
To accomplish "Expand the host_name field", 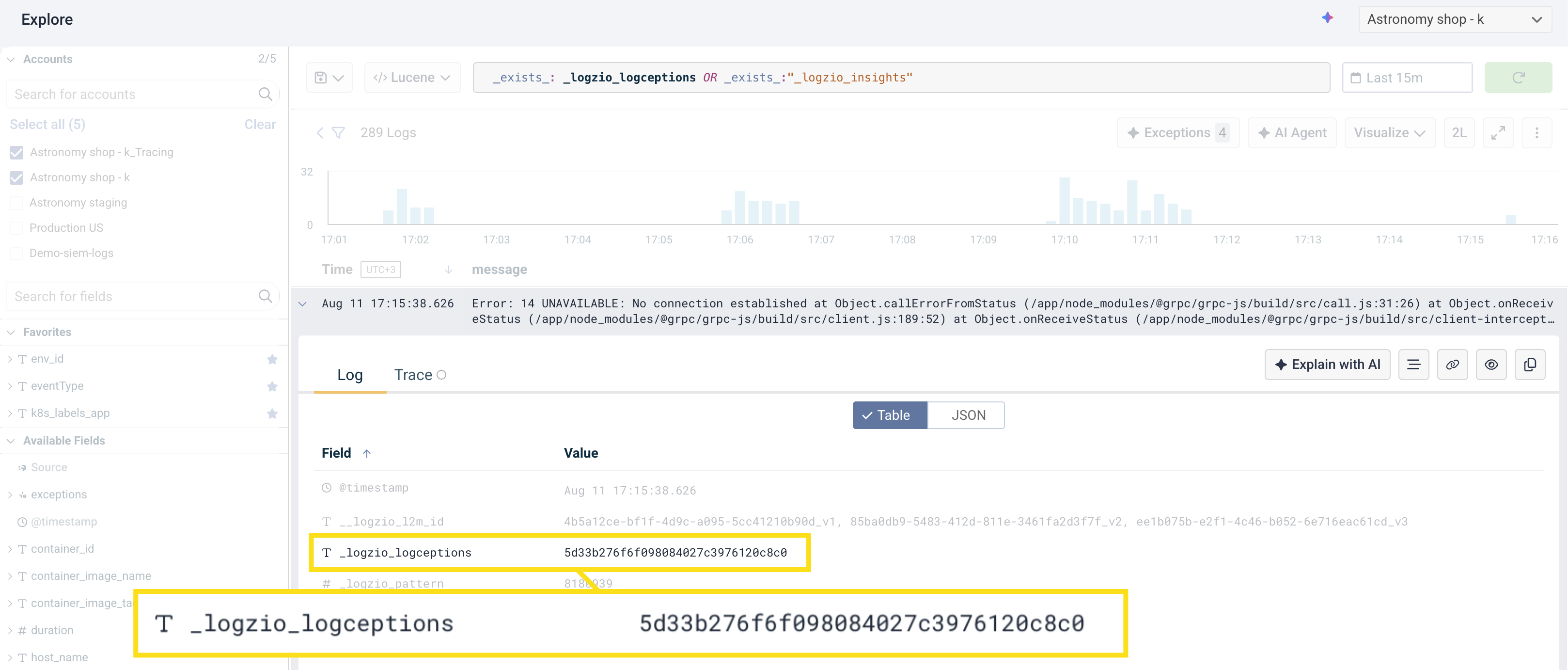I will coord(10,657).
